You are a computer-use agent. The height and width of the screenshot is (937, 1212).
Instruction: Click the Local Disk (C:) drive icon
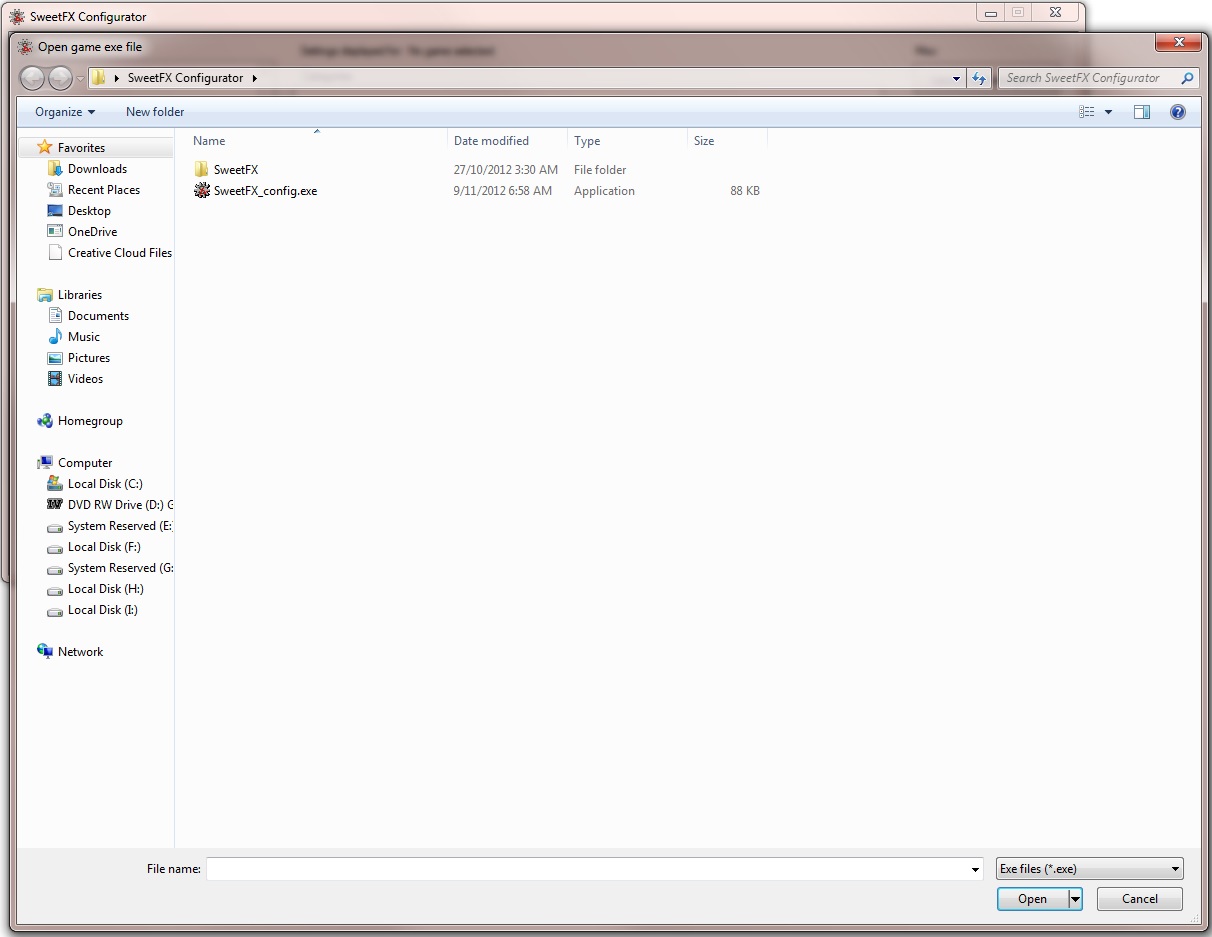click(x=56, y=484)
